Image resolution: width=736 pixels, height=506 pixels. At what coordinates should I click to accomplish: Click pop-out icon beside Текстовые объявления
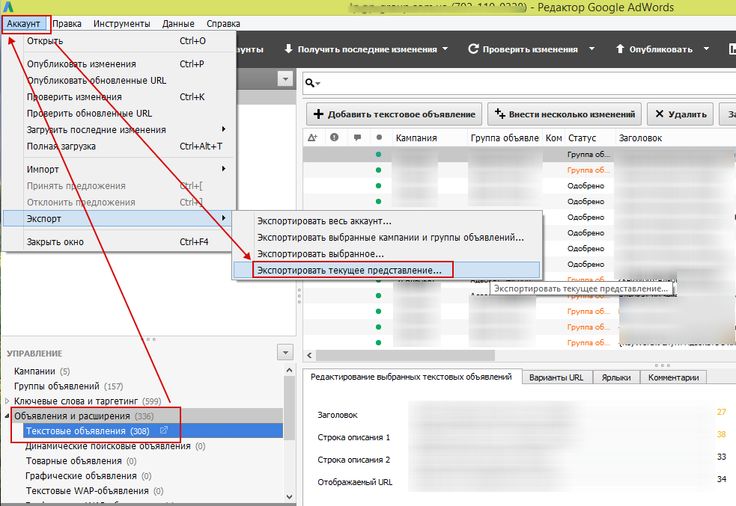164,430
